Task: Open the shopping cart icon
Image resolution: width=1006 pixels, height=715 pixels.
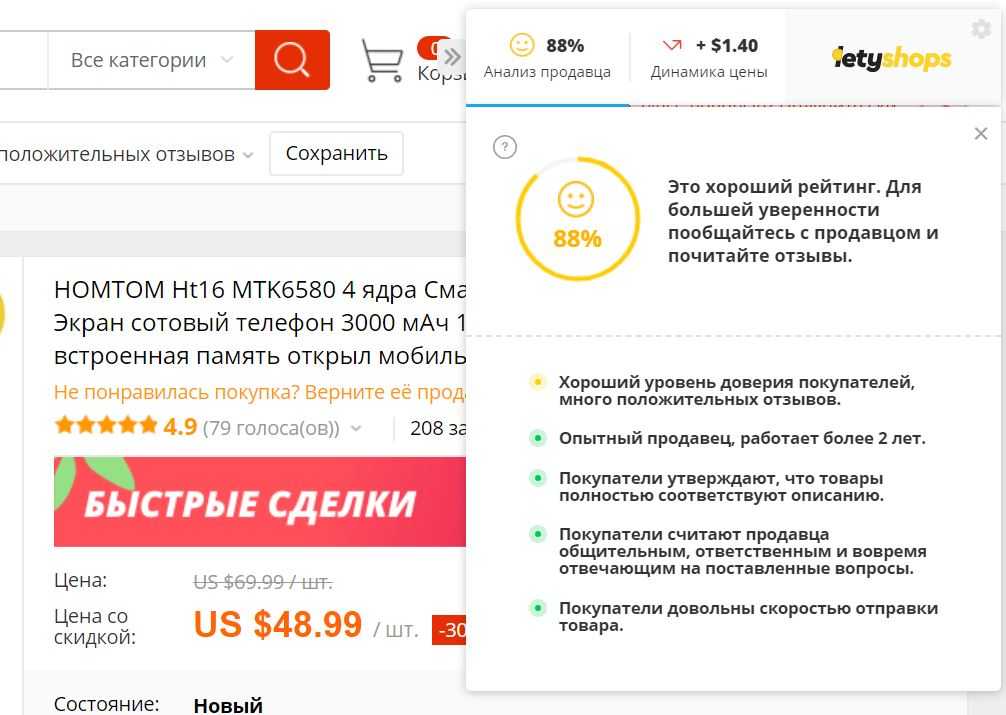Action: point(382,60)
